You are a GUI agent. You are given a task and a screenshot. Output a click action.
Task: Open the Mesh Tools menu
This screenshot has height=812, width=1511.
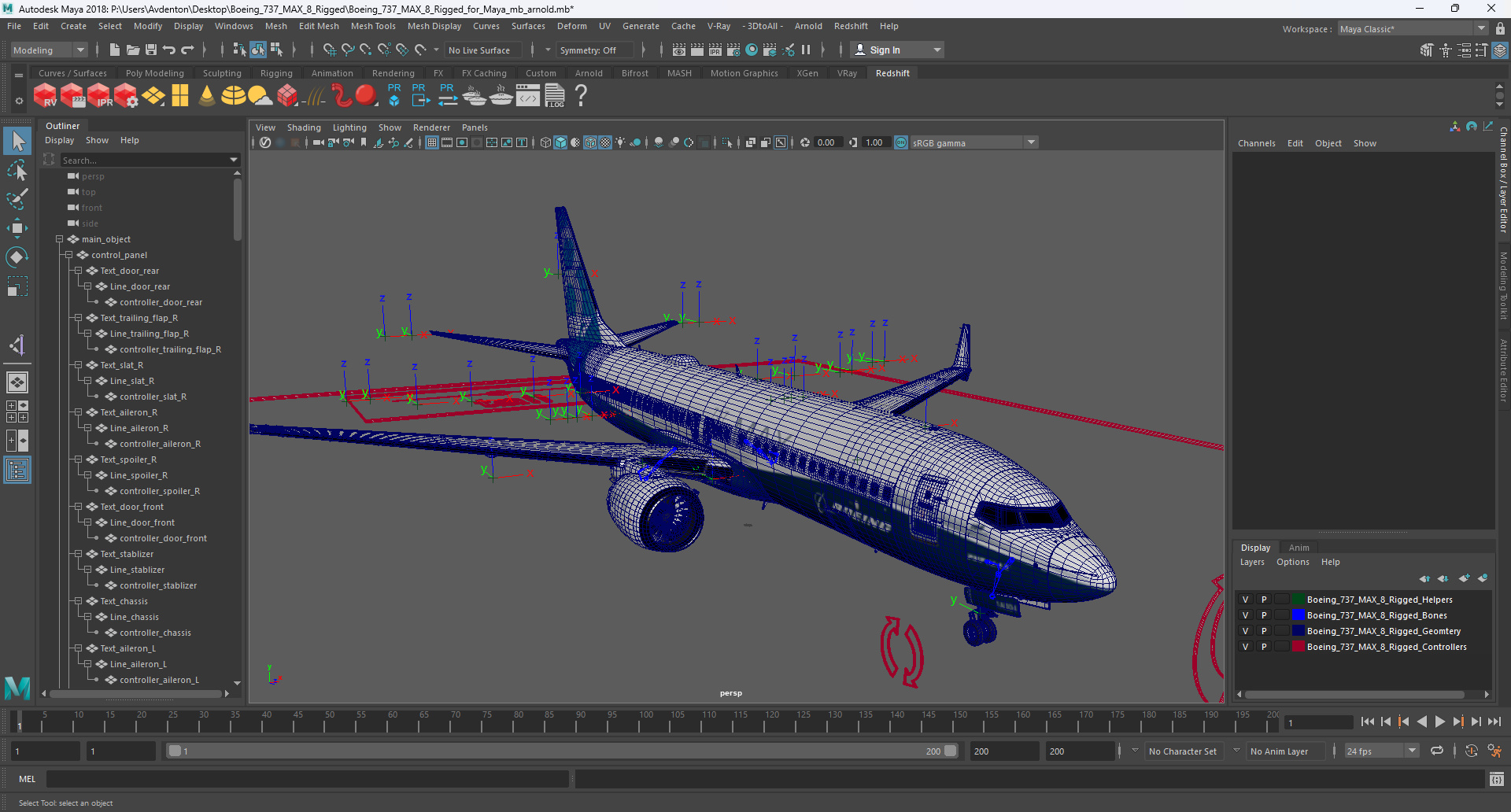(373, 26)
